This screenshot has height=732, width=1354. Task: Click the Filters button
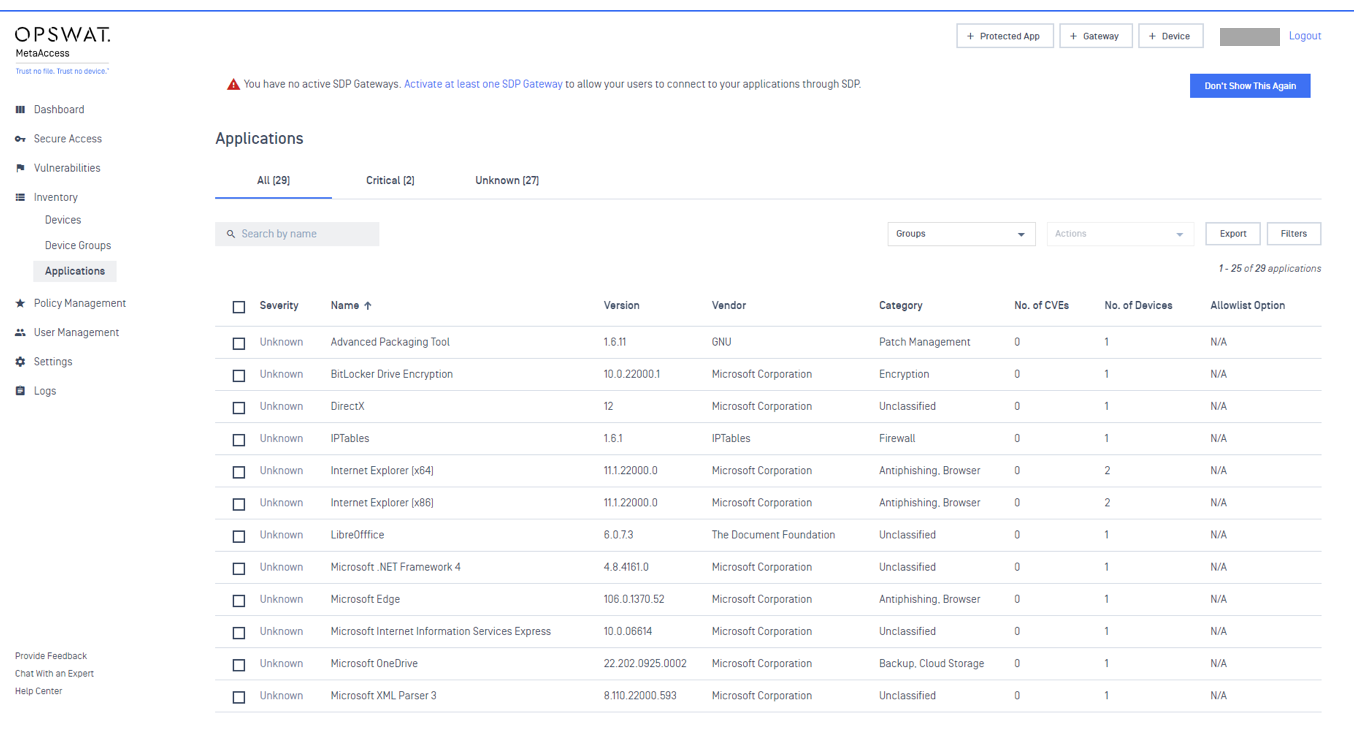pos(1294,234)
